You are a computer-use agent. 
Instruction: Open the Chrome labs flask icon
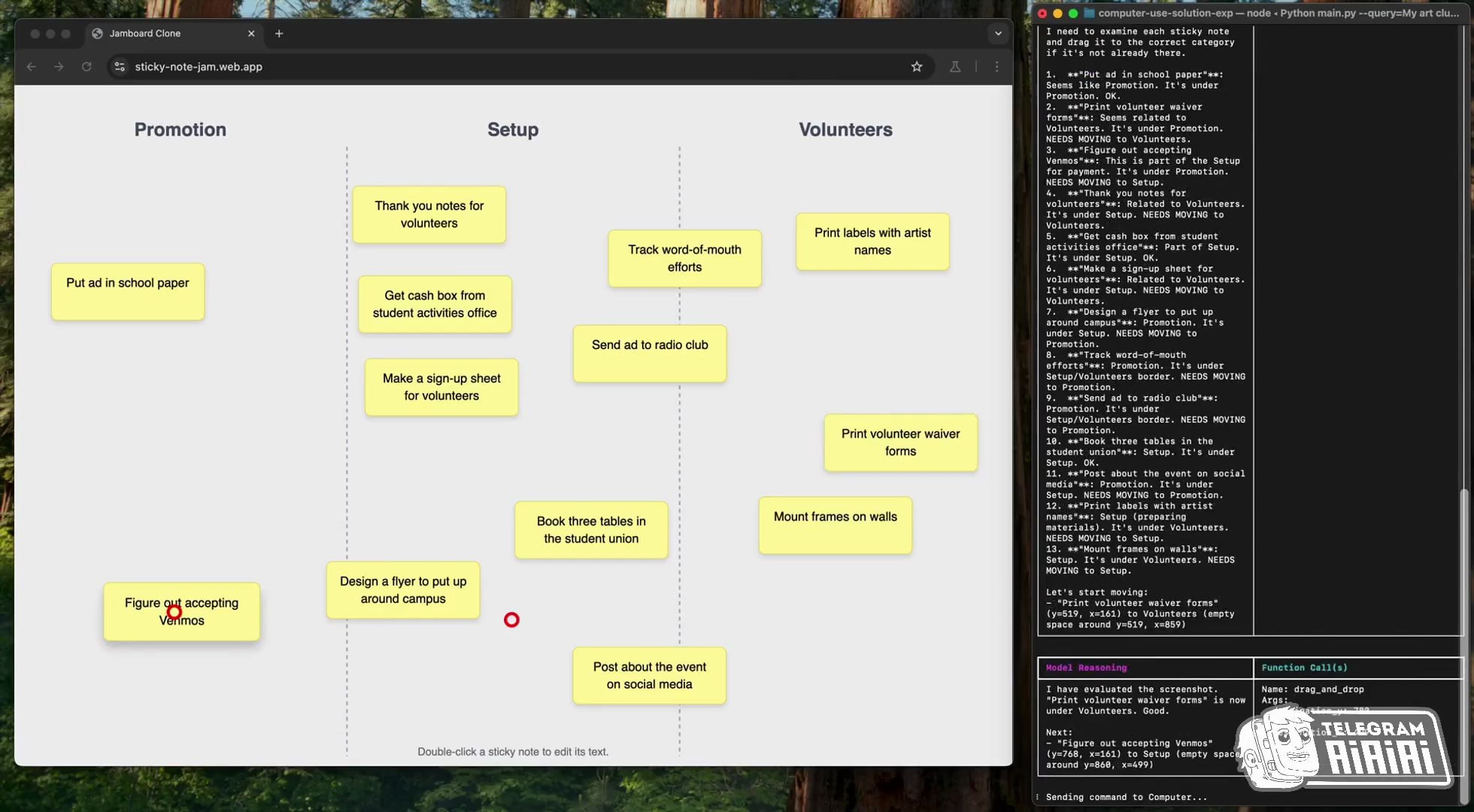(x=954, y=67)
